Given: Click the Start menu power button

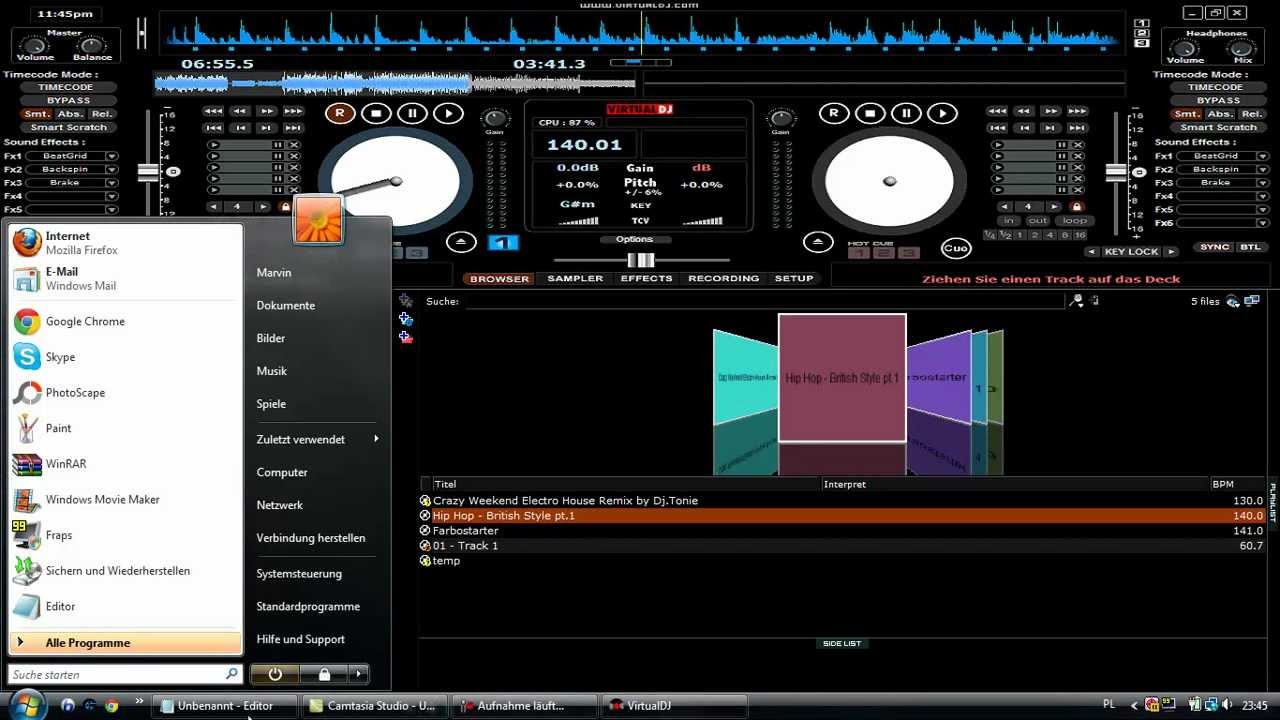Looking at the screenshot, I should [x=275, y=674].
